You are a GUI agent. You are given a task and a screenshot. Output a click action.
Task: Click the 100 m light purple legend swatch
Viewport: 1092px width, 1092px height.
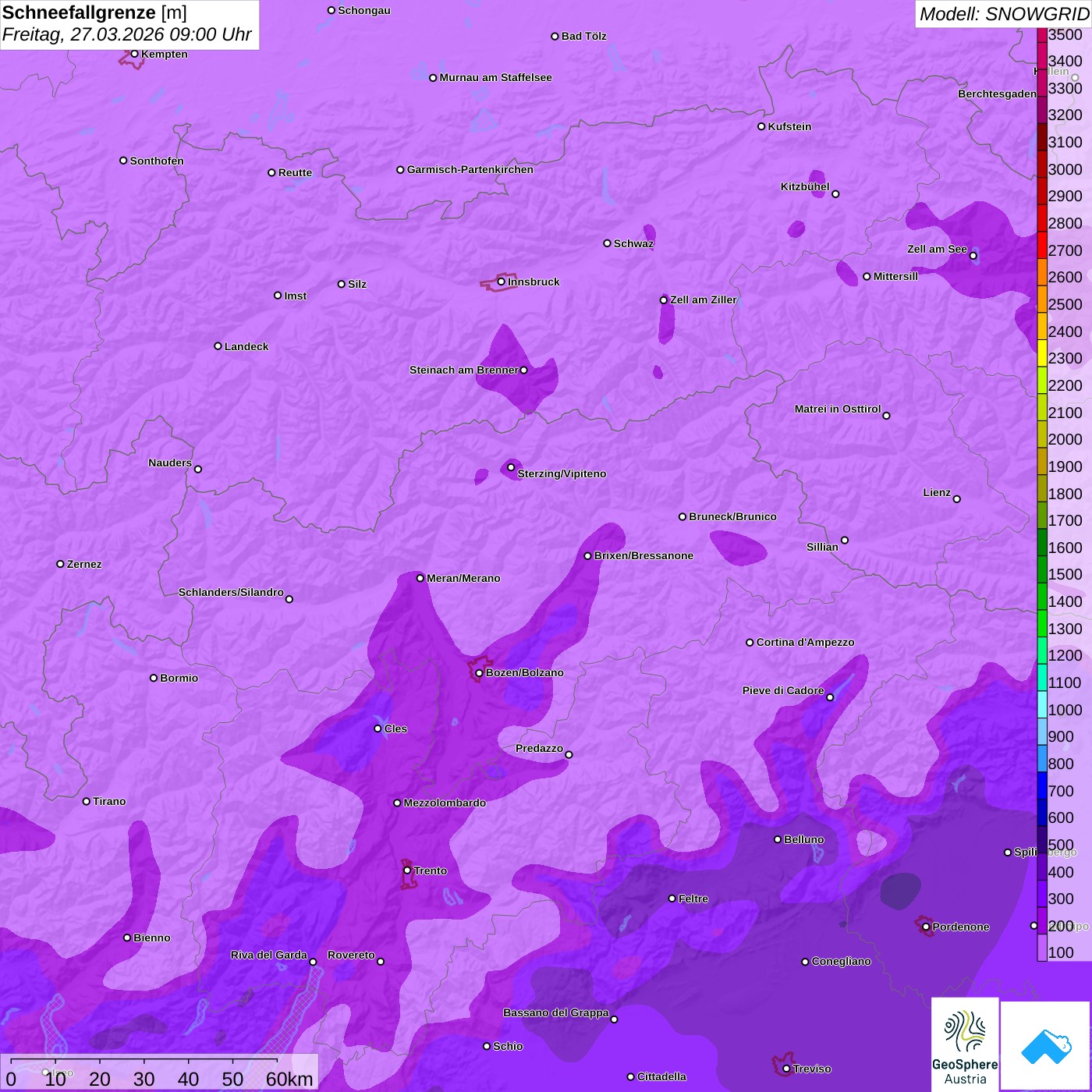1042,948
